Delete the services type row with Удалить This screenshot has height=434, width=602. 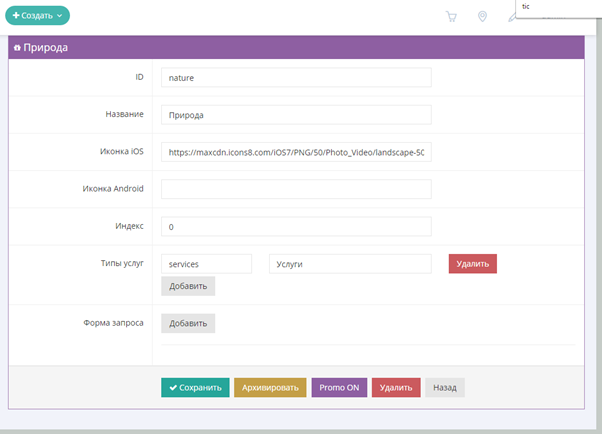pos(472,263)
